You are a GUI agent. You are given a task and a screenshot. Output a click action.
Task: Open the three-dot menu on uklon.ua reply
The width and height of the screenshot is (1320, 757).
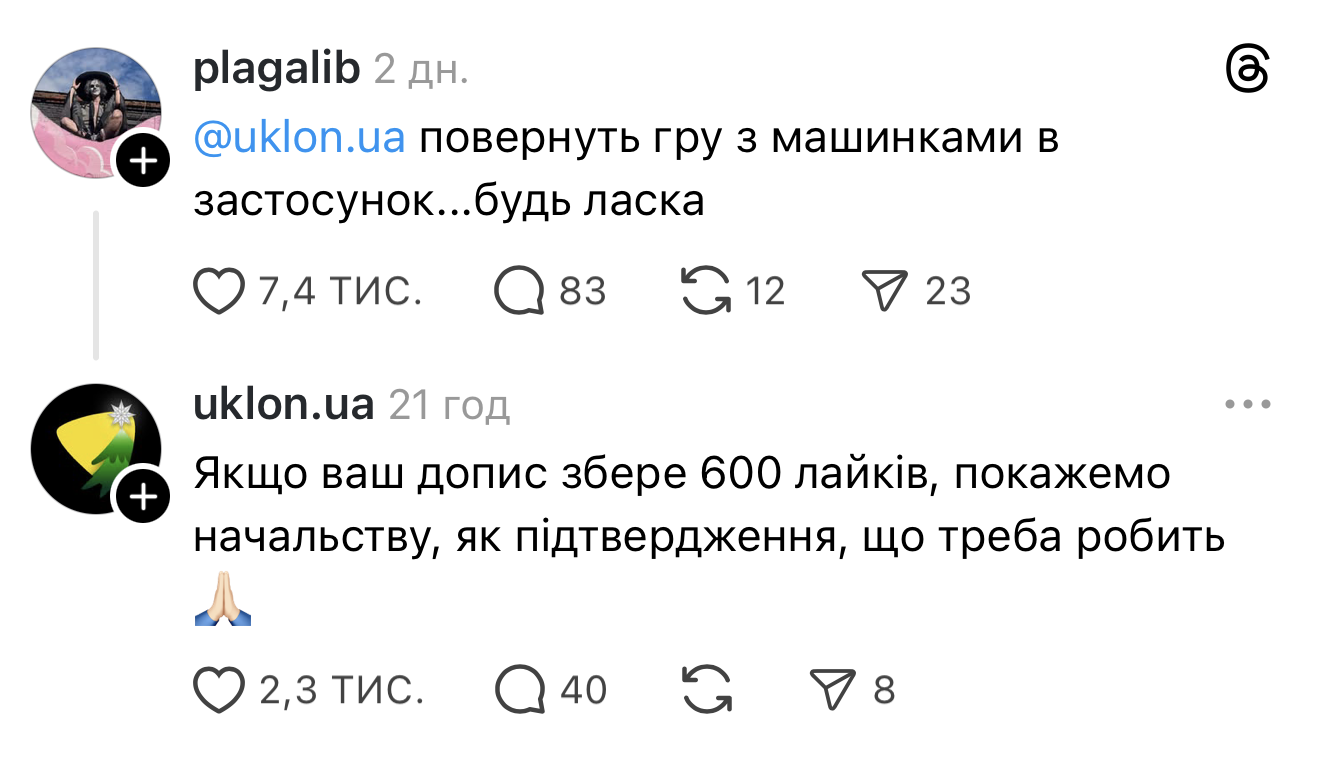[1247, 405]
